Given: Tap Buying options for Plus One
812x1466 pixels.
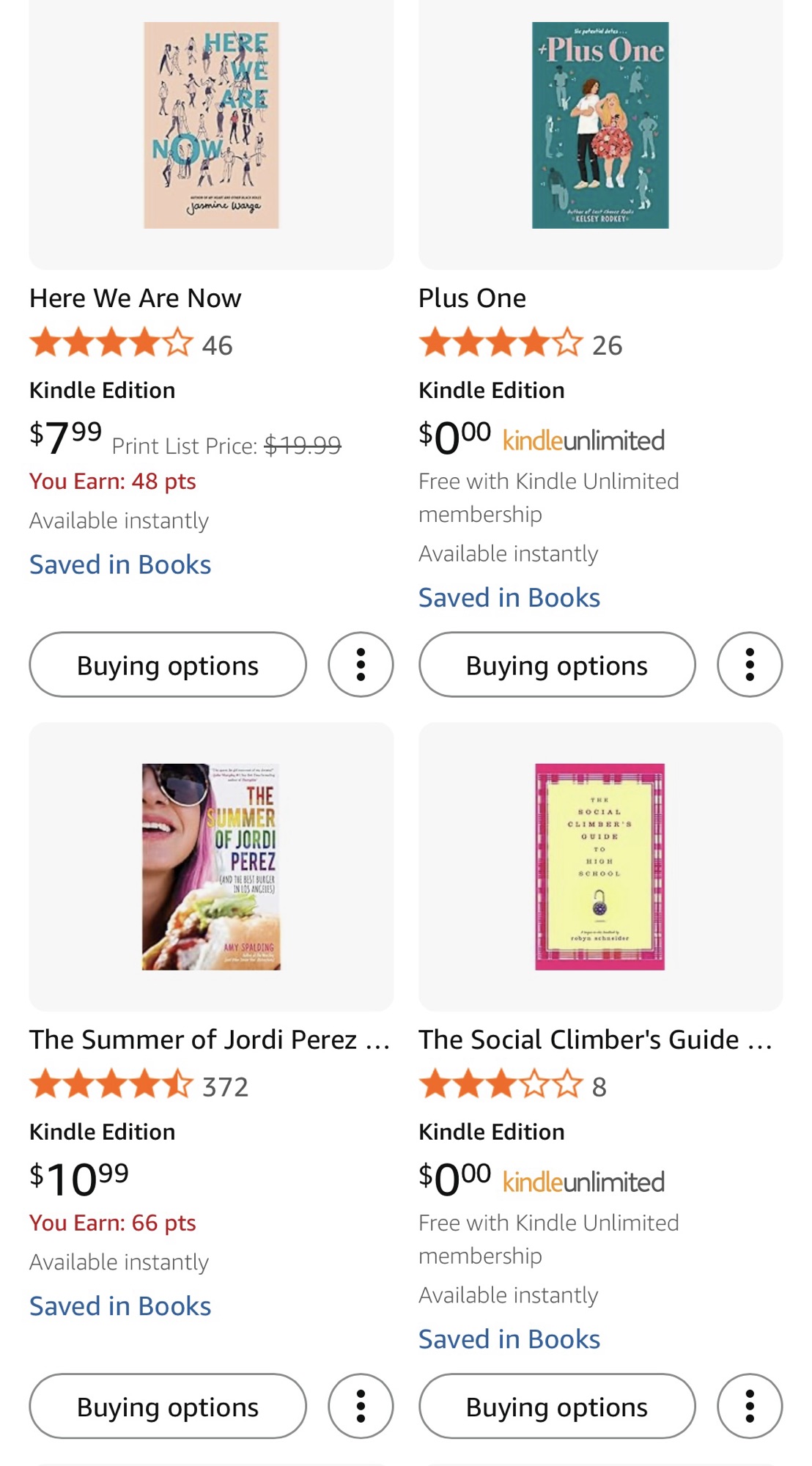Looking at the screenshot, I should coord(557,665).
